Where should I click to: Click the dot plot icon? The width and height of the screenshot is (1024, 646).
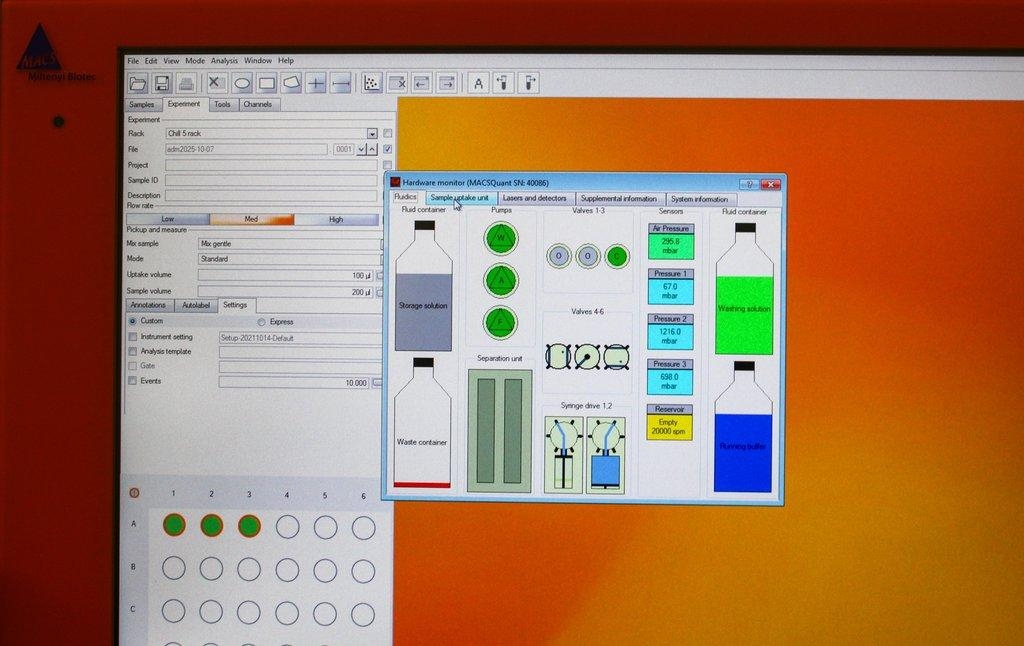pyautogui.click(x=373, y=83)
